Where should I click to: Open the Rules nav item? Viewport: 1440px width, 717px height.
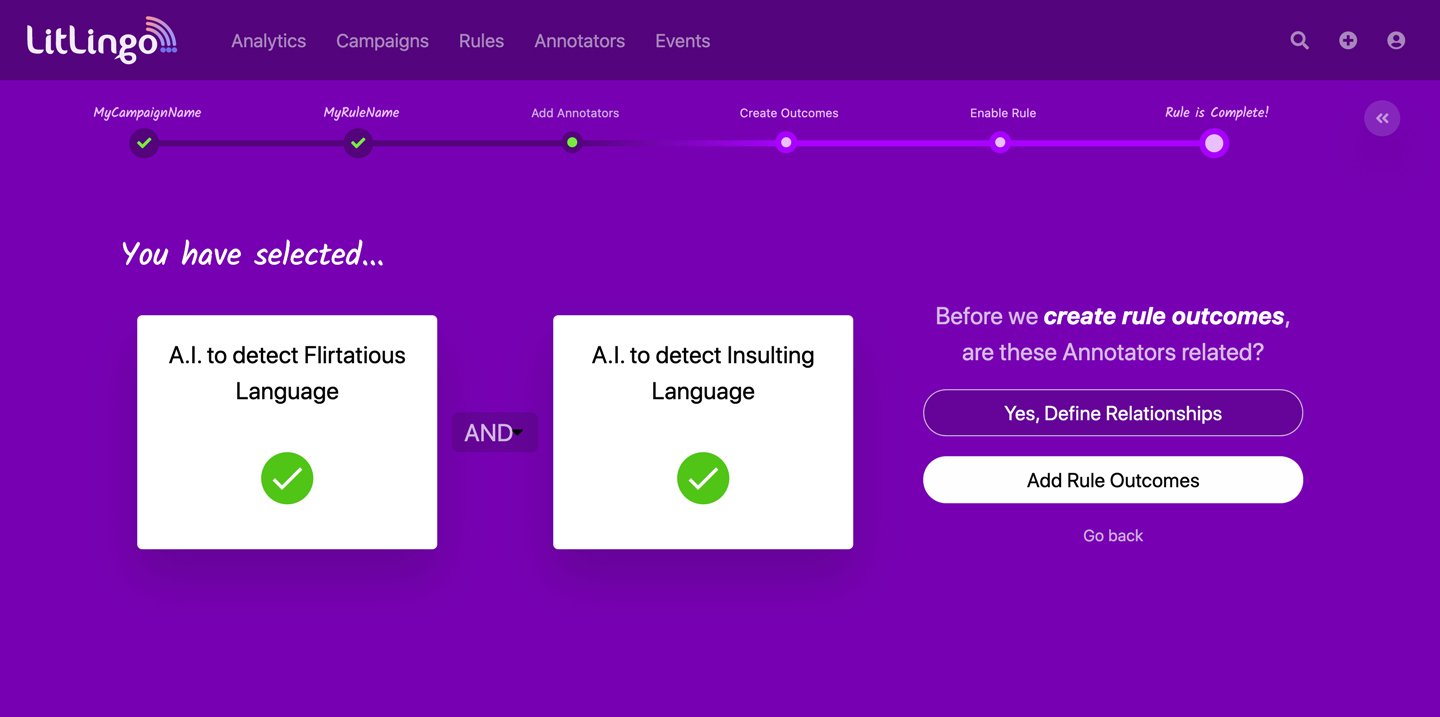pyautogui.click(x=481, y=41)
